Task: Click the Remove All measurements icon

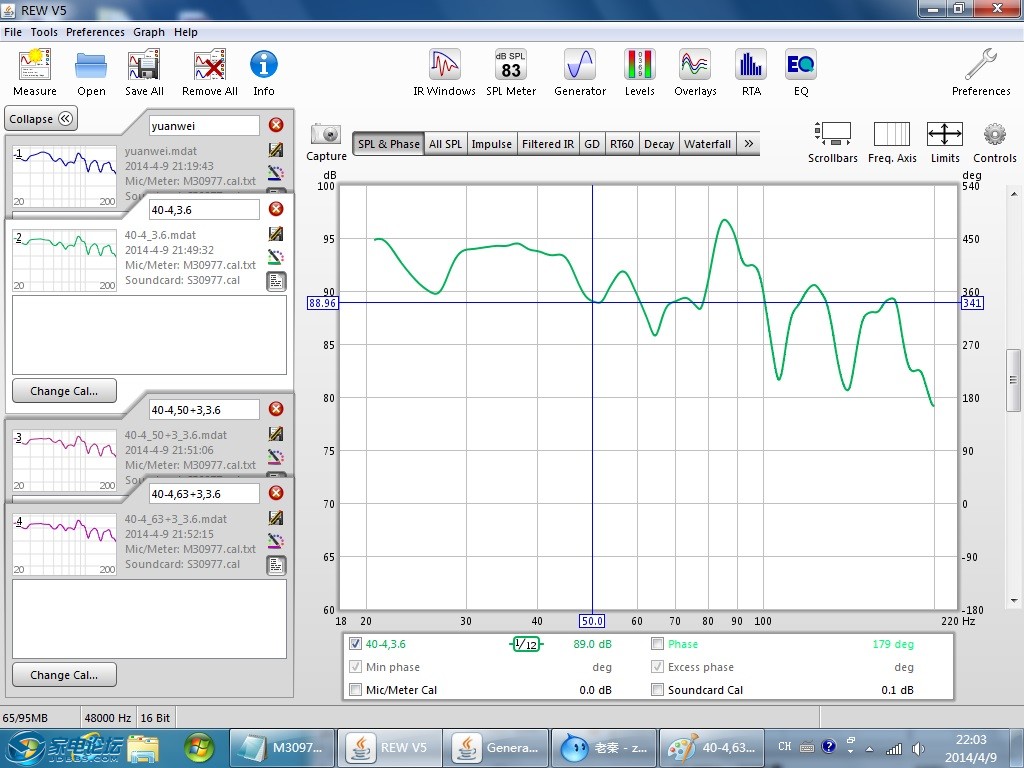Action: point(210,72)
